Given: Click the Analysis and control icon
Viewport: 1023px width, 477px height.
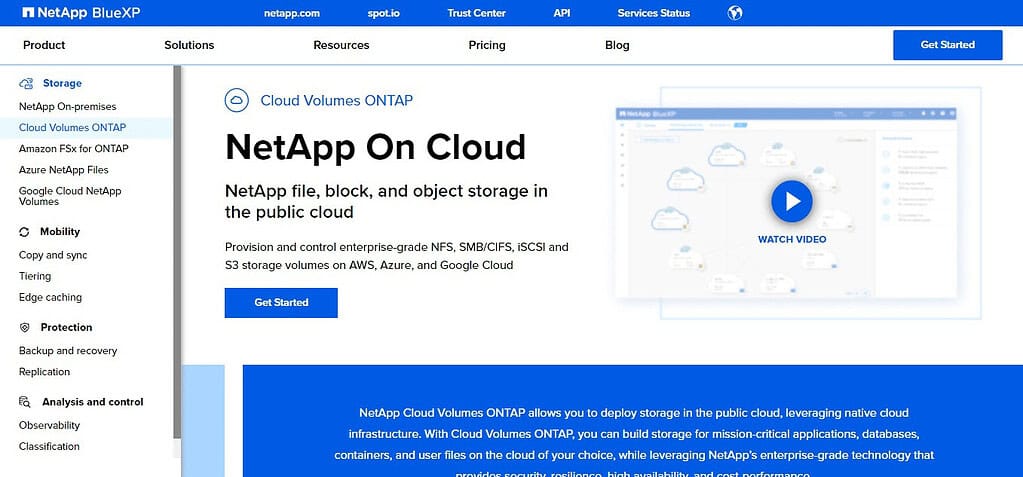Looking at the screenshot, I should (25, 402).
